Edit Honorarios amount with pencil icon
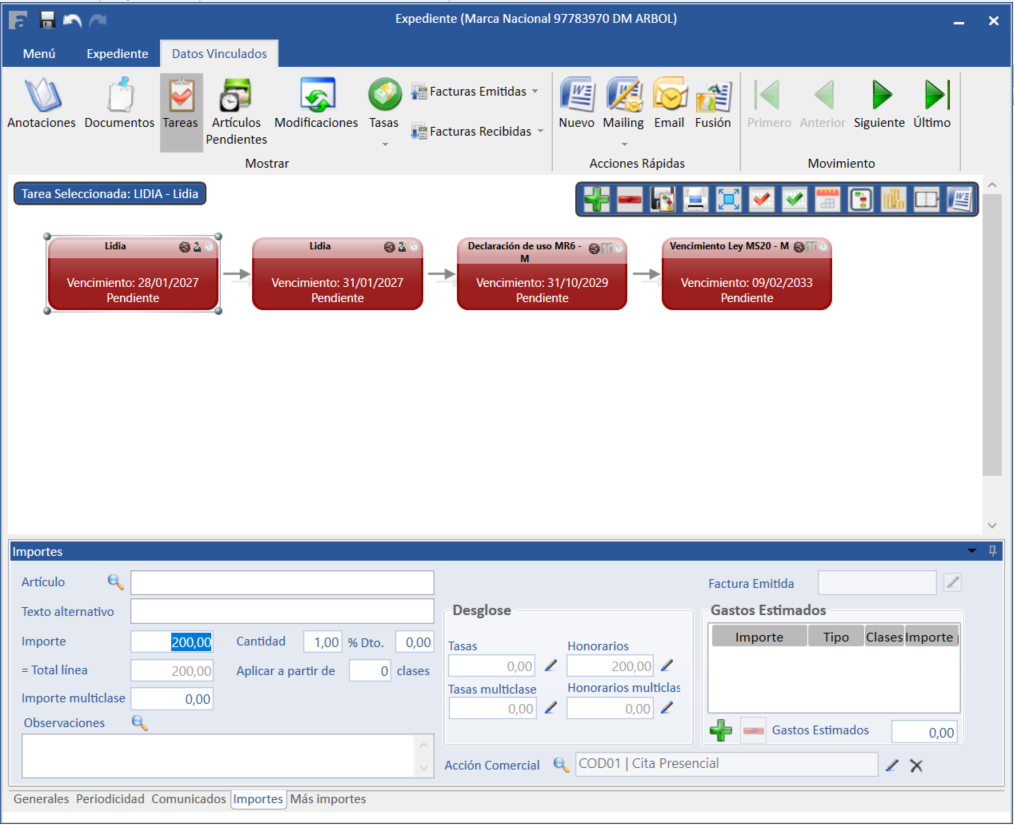Image resolution: width=1014 pixels, height=825 pixels. click(x=667, y=666)
